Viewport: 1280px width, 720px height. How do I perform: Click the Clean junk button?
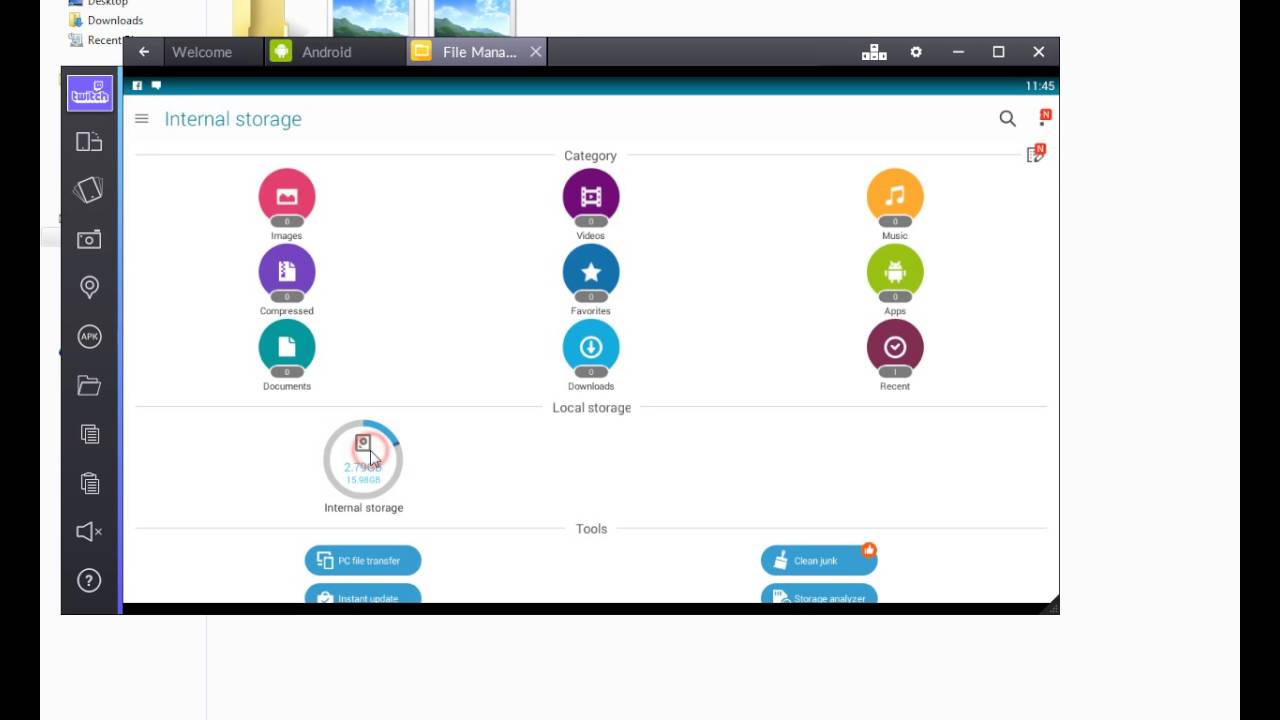(x=819, y=561)
